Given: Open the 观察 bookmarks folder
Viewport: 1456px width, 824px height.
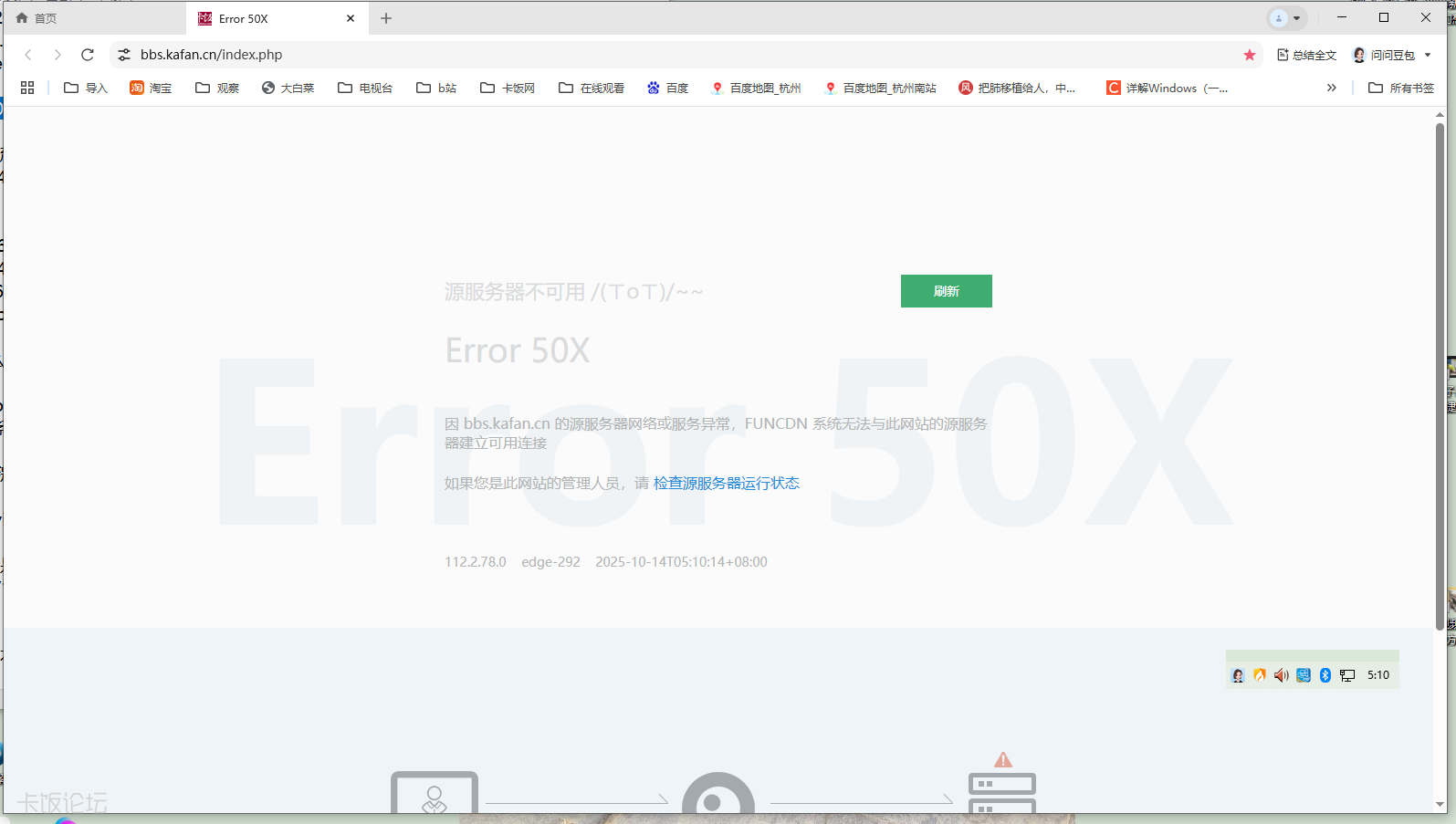Looking at the screenshot, I should pos(217,88).
